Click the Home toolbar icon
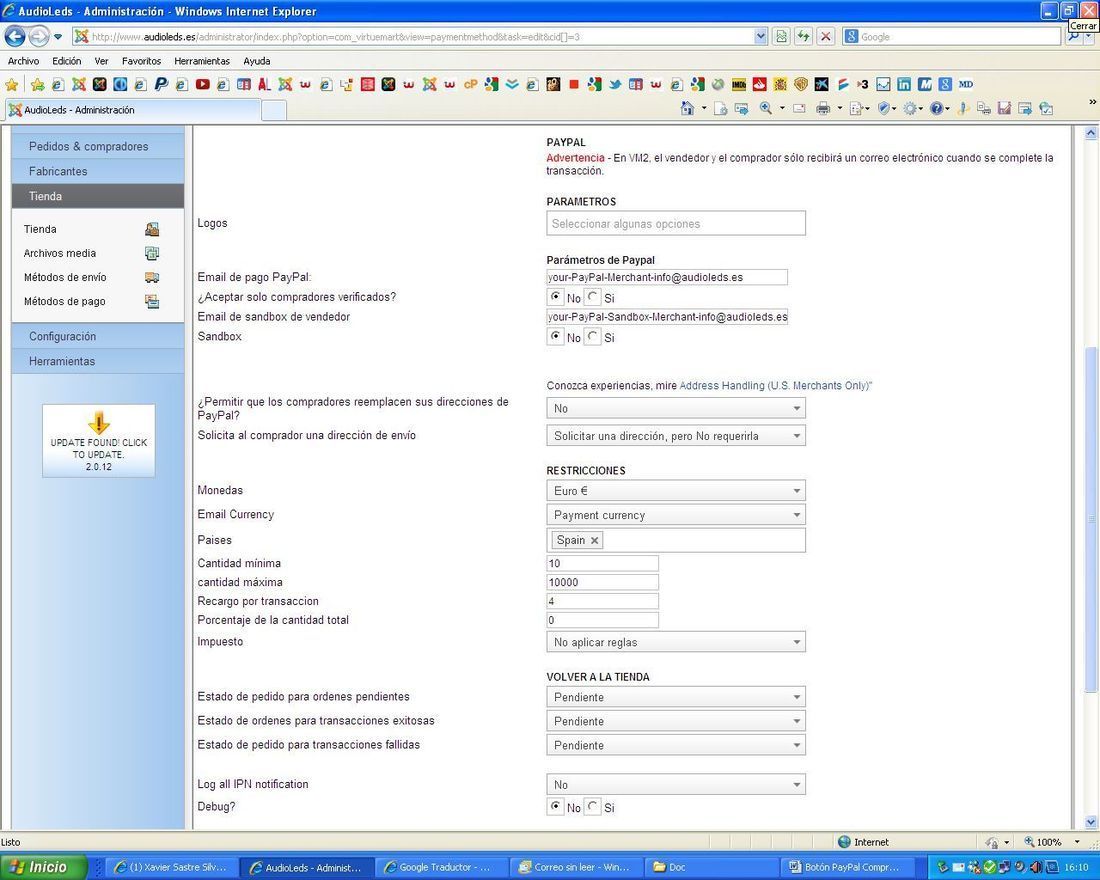Screen dimensions: 1100x880 688,108
